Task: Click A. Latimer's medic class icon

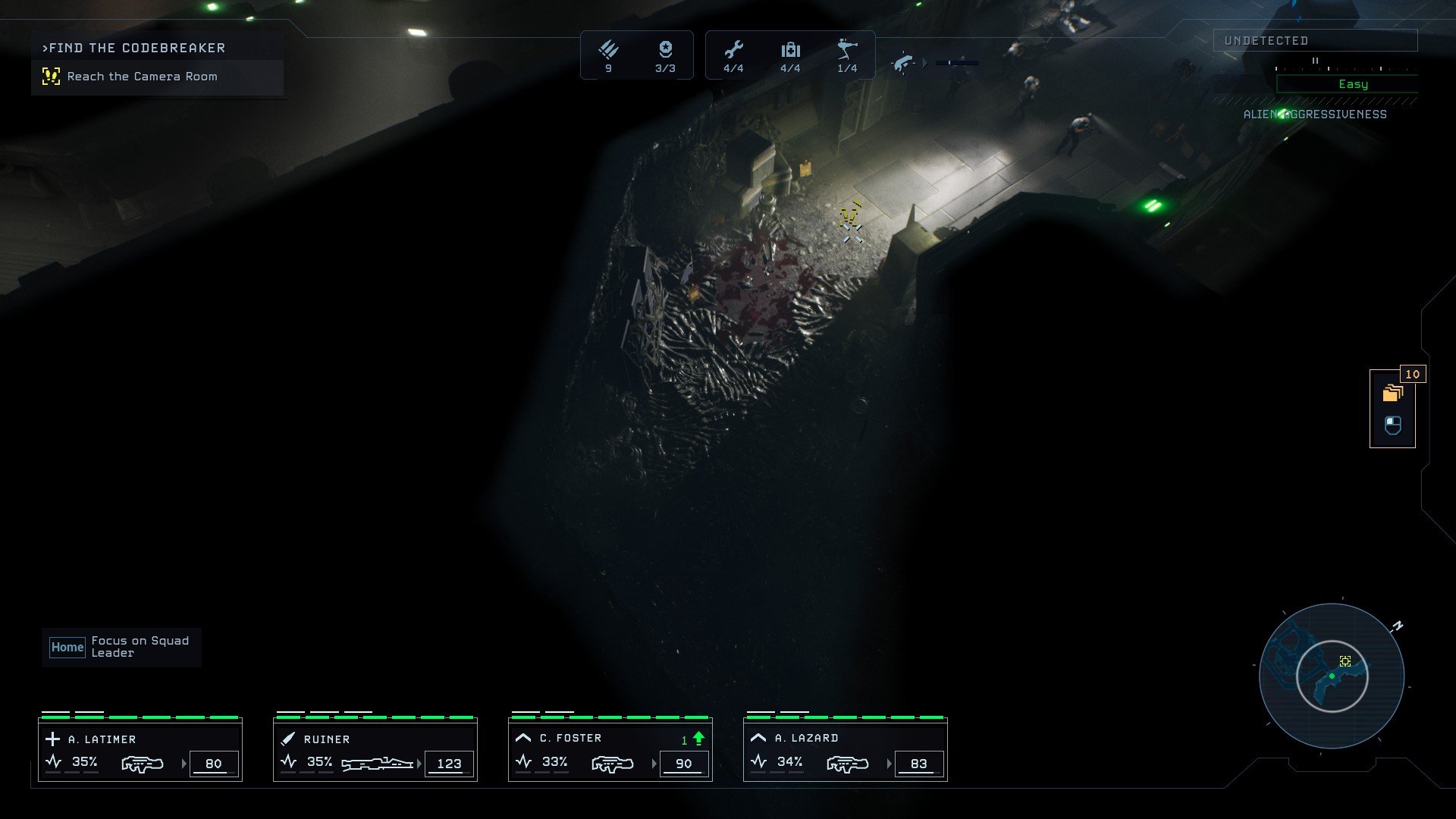Action: (52, 739)
